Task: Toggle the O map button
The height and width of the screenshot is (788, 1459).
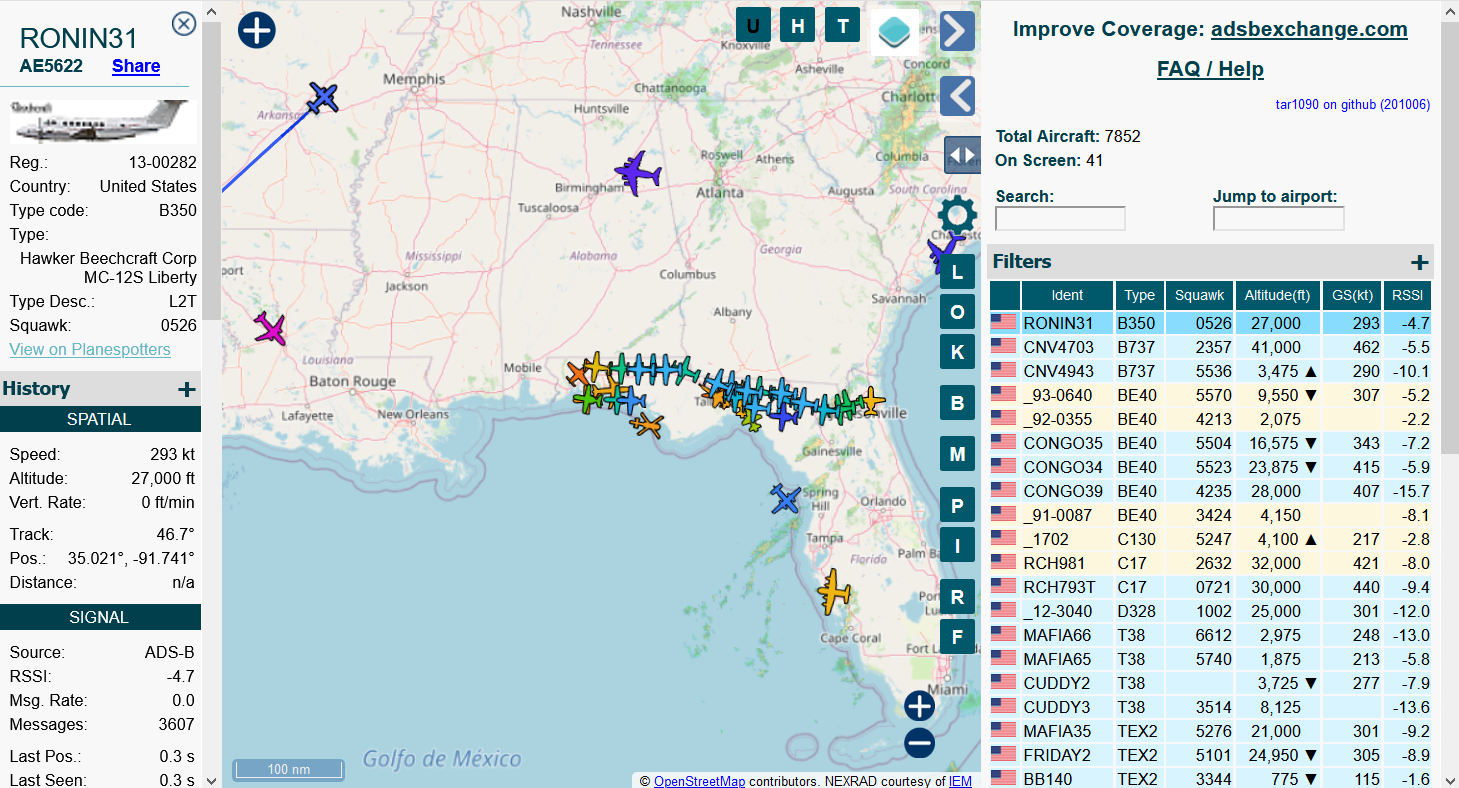Action: click(957, 312)
